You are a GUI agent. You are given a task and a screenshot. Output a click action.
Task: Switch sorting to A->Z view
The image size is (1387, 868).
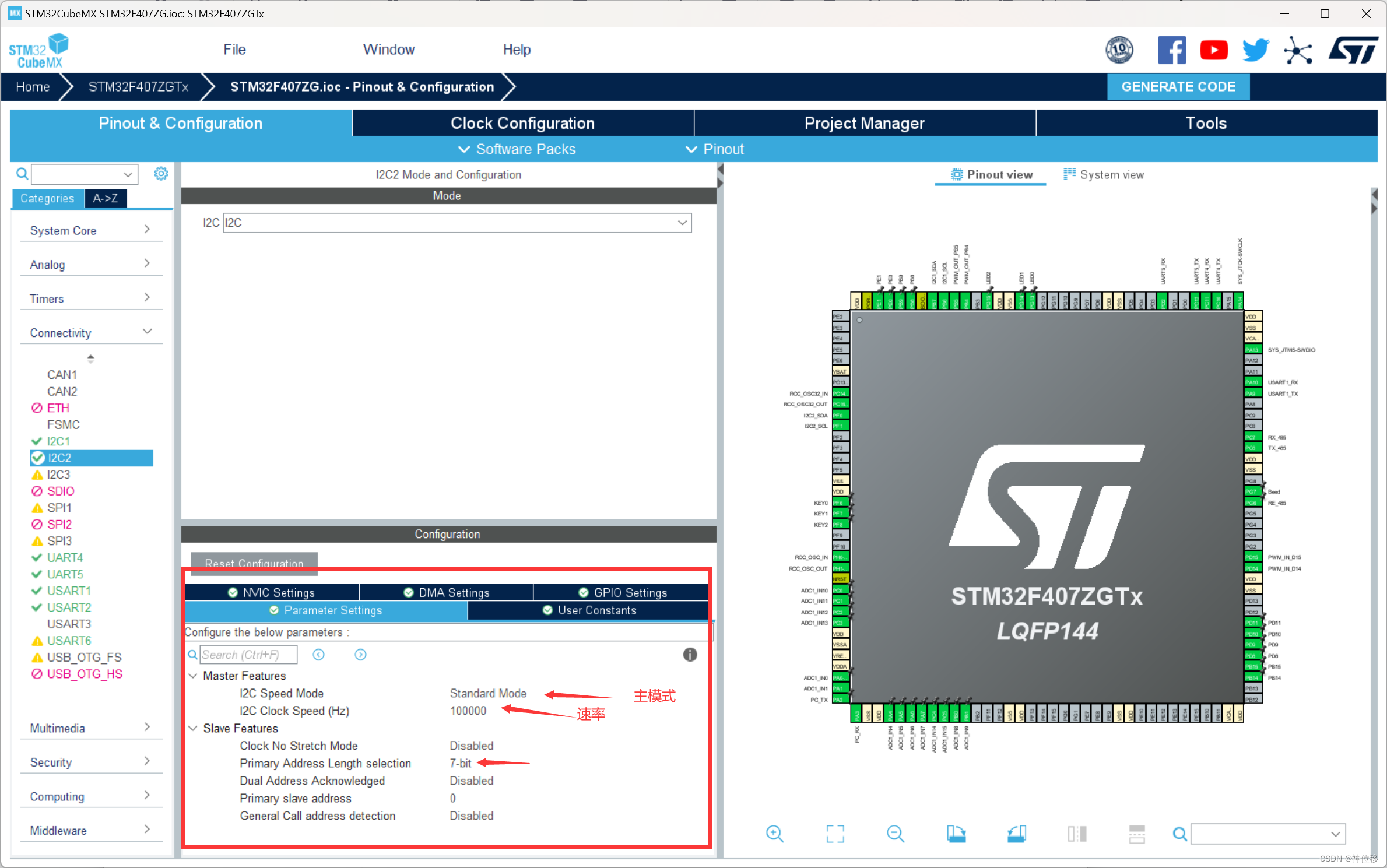point(106,198)
